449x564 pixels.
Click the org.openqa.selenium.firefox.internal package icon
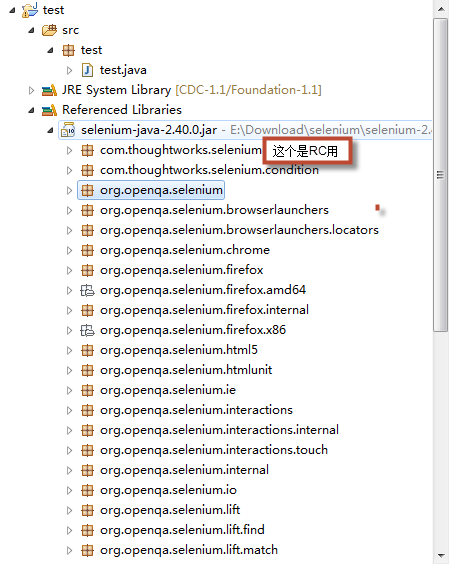point(87,310)
